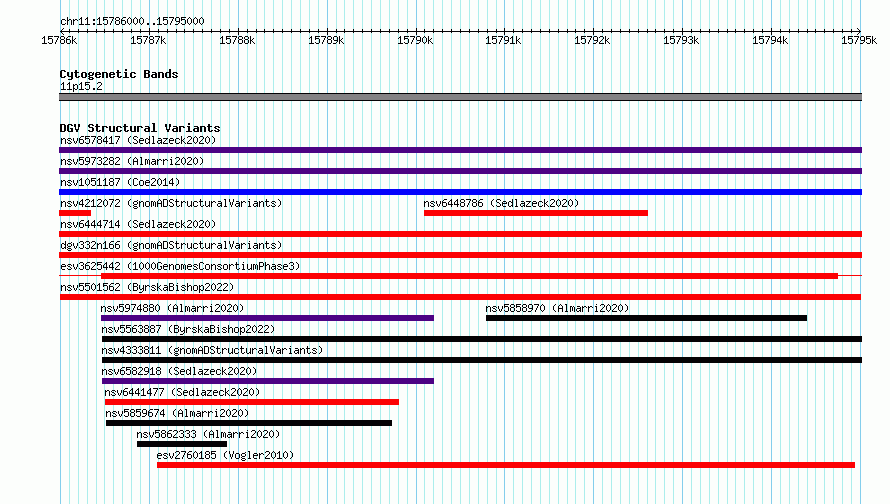Open nsv5858970 (Almarri2020) label
890x504 pixels.
coord(557,308)
